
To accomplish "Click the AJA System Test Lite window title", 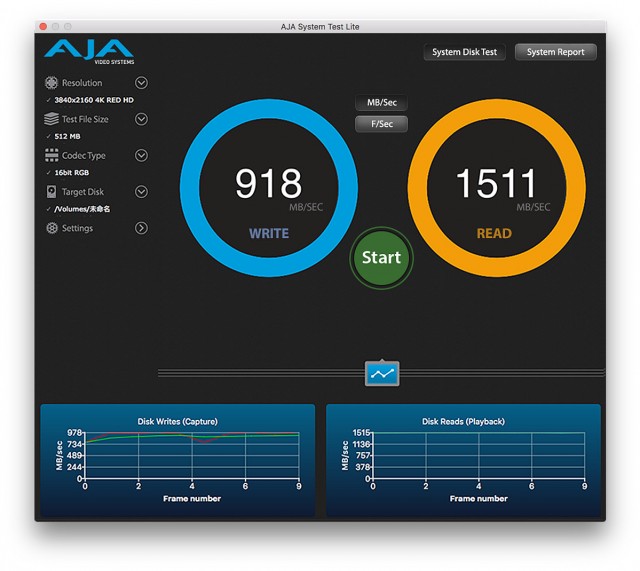I will point(320,27).
